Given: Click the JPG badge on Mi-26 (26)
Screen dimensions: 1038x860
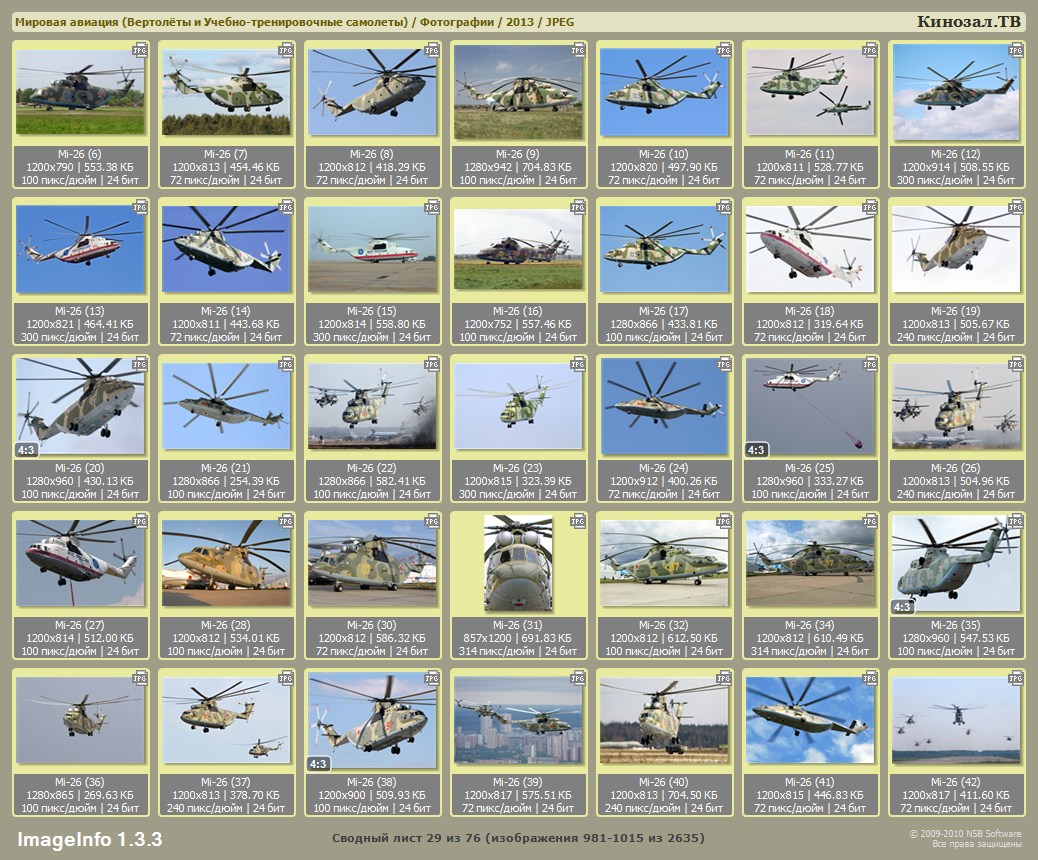Looking at the screenshot, I should (1015, 364).
